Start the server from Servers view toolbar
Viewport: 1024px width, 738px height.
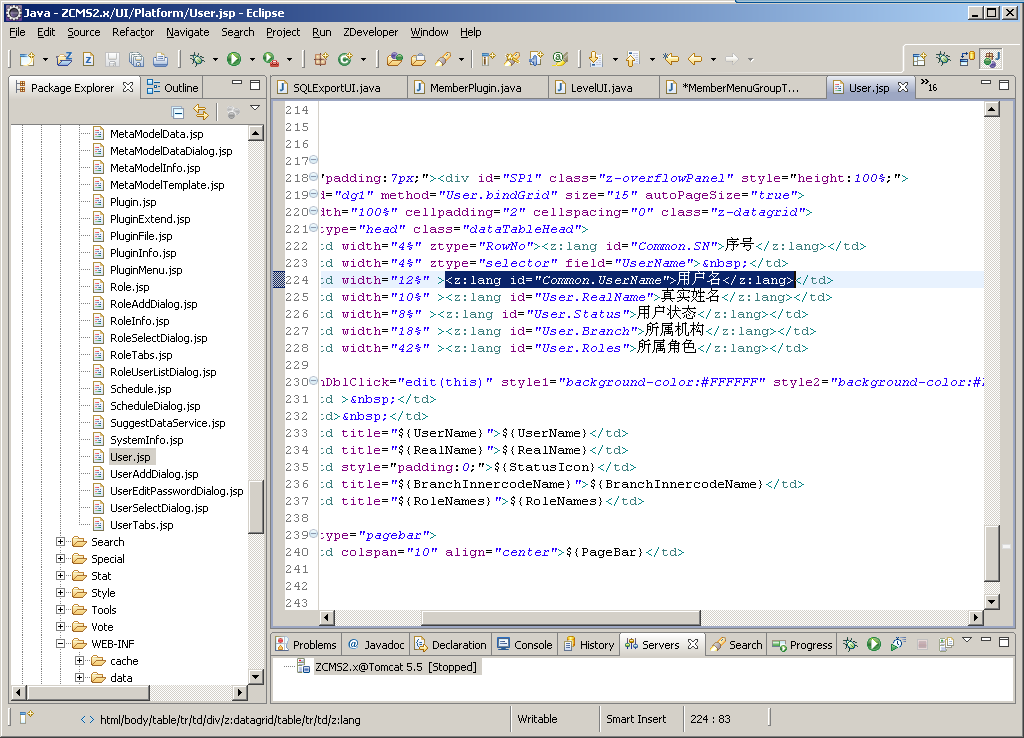click(873, 645)
